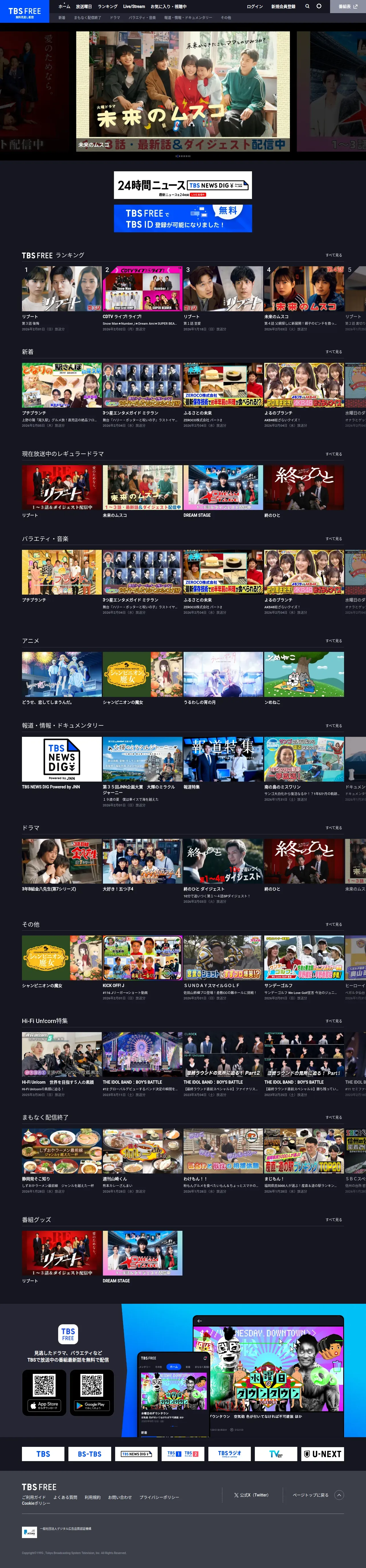Viewport: 366px width, 1568px height.
Task: Open the TVer logo link
Action: point(276,1454)
